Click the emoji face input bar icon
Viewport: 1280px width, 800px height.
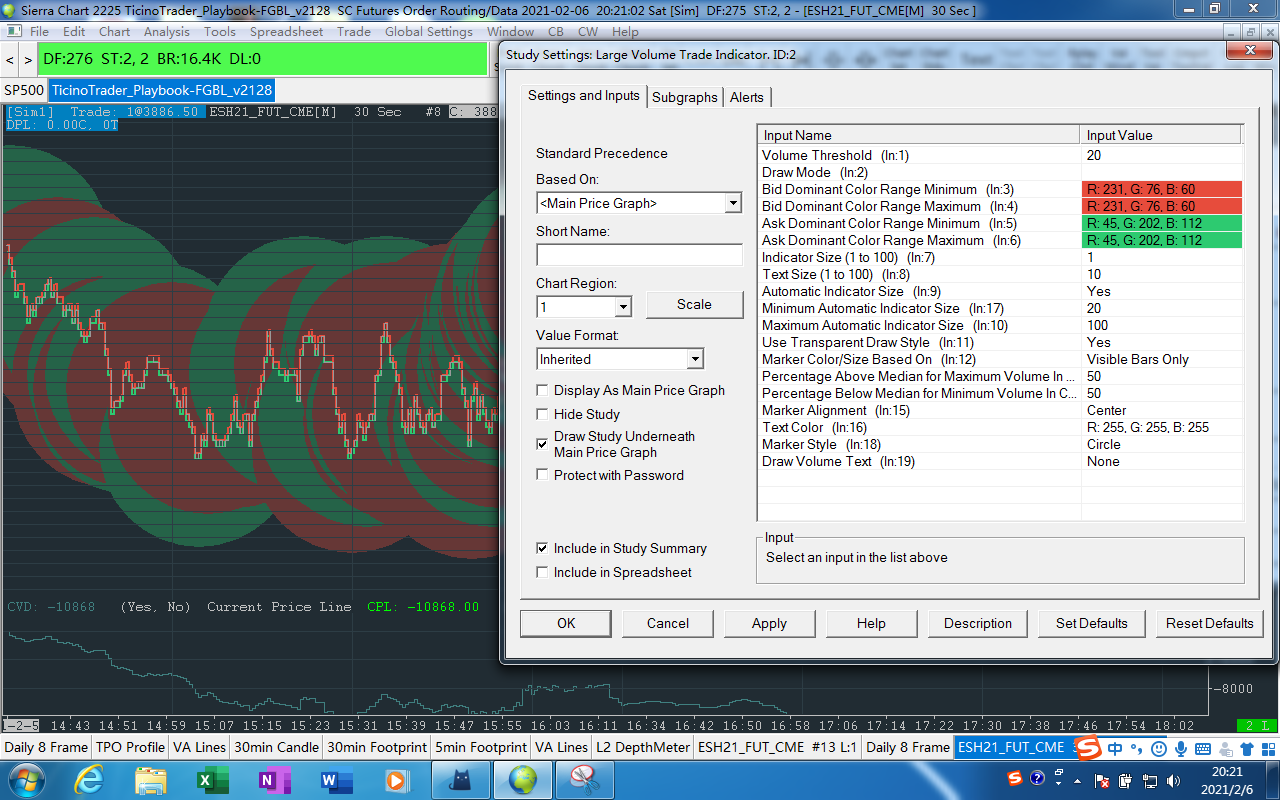tap(1159, 748)
